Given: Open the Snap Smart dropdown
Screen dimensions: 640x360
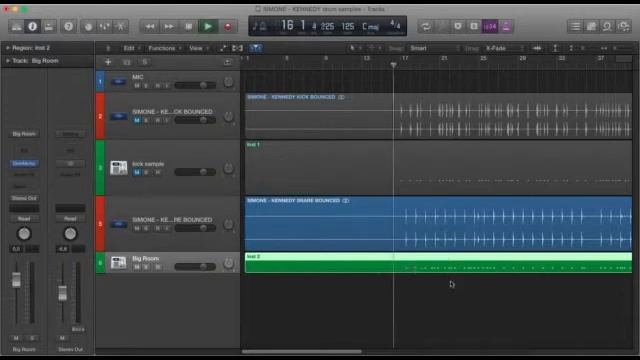Looking at the screenshot, I should click(x=435, y=48).
